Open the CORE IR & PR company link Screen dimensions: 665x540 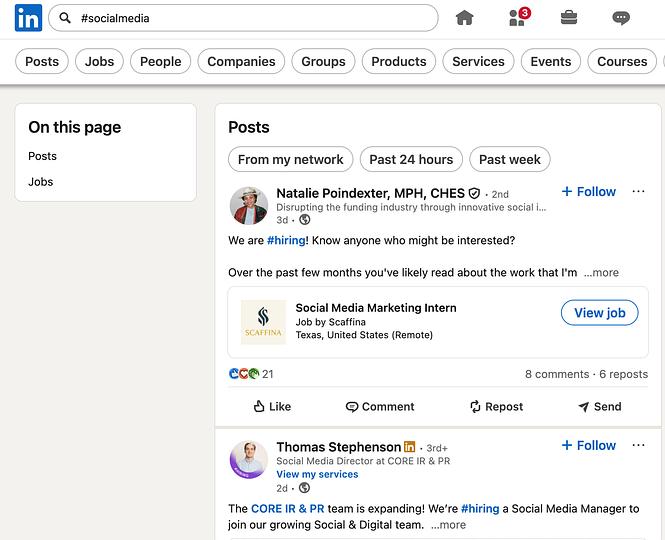(288, 509)
